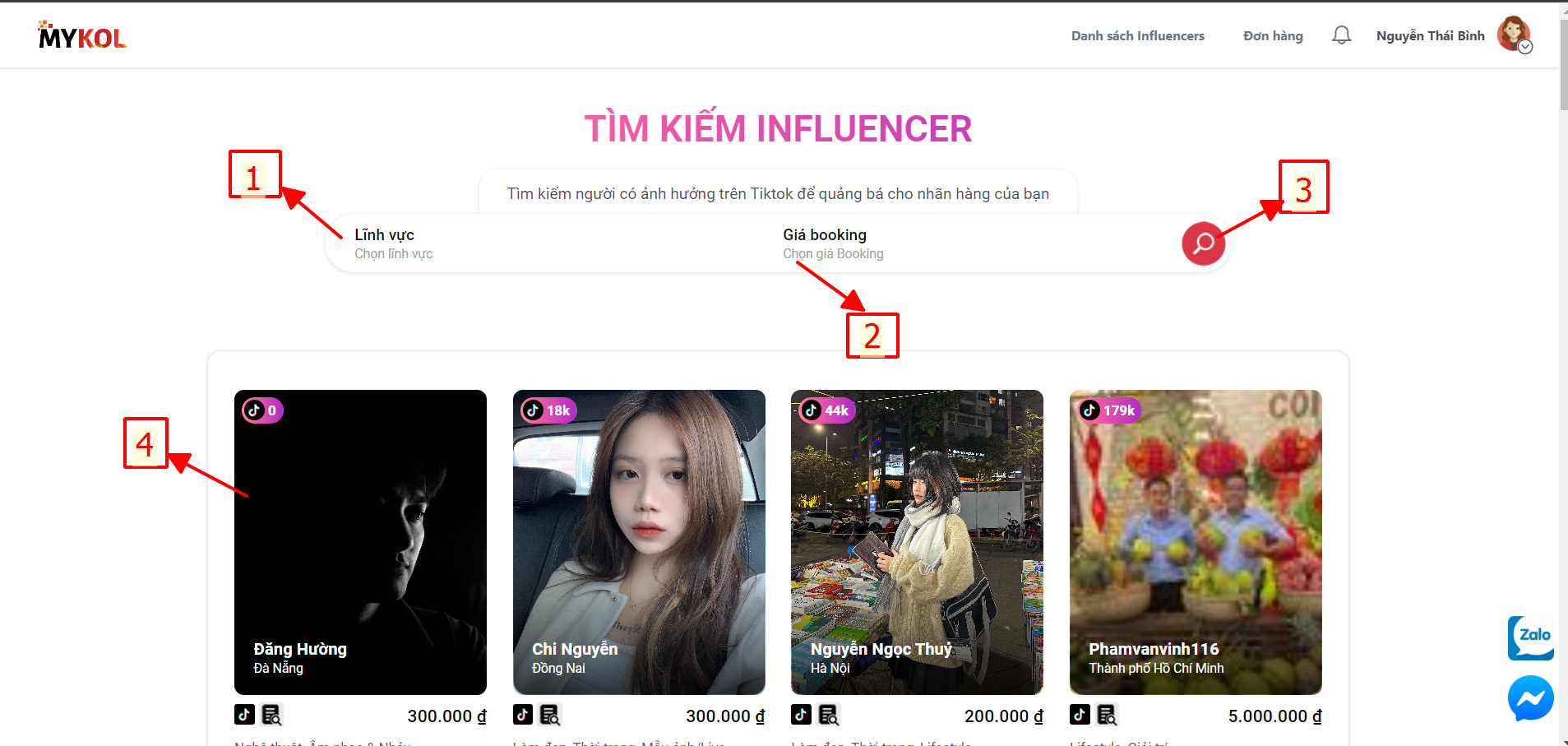Click the MYKOL logo
The height and width of the screenshot is (746, 1568).
(82, 35)
